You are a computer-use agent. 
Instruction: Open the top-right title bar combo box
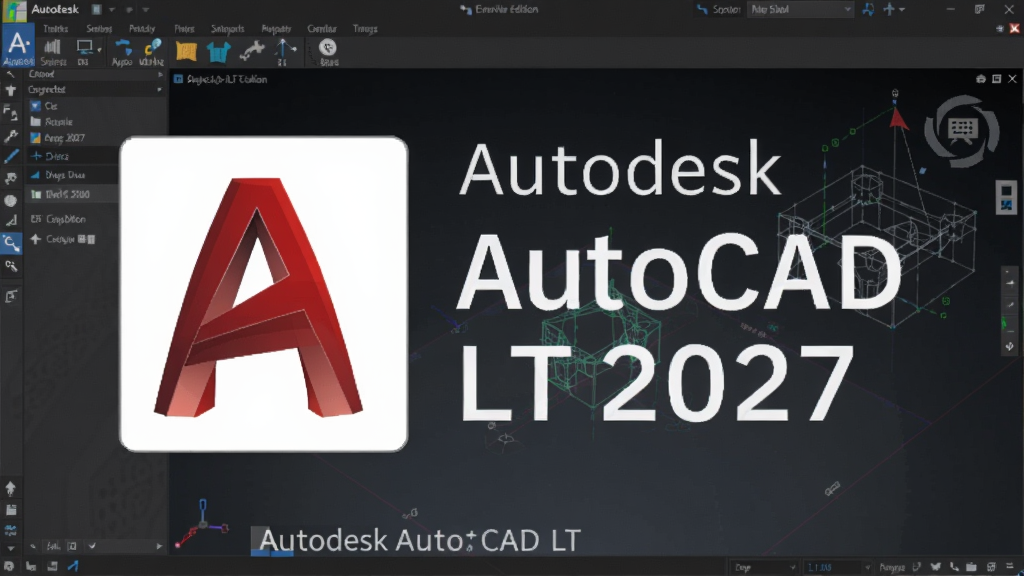pos(800,10)
